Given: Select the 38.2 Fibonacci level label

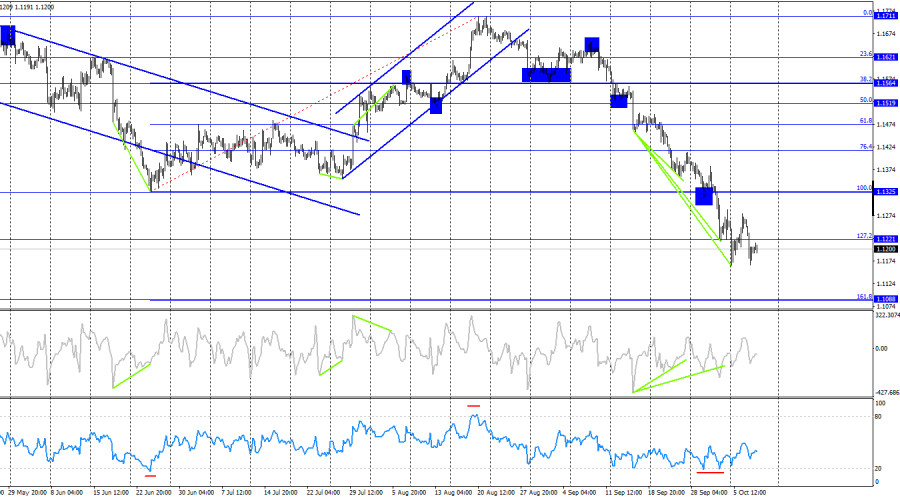Looking at the screenshot, I should (866, 80).
